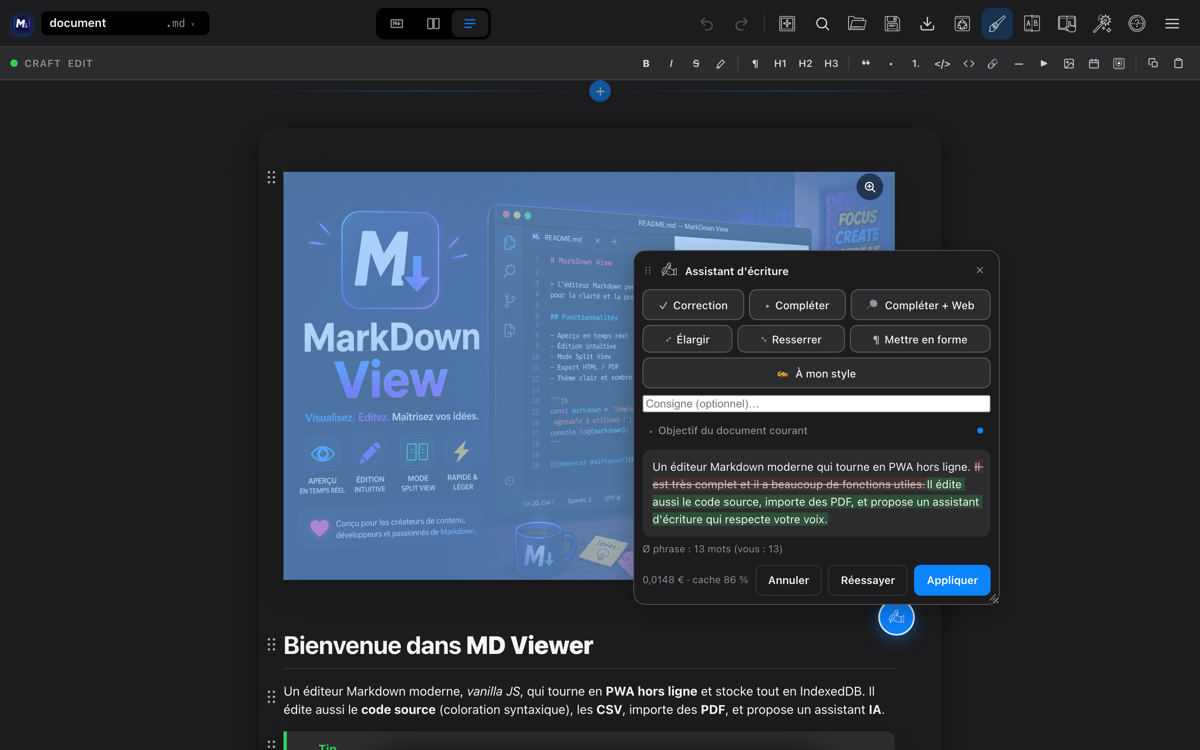This screenshot has height=750, width=1200.
Task: Click the À mon style button
Action: click(x=816, y=373)
